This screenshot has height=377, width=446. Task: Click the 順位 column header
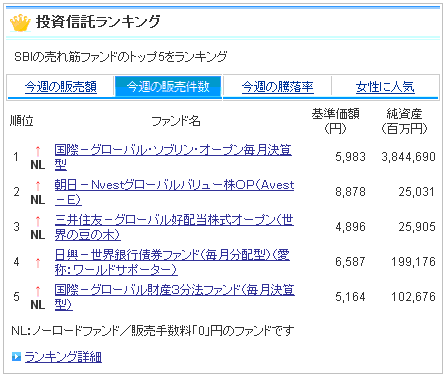point(22,121)
